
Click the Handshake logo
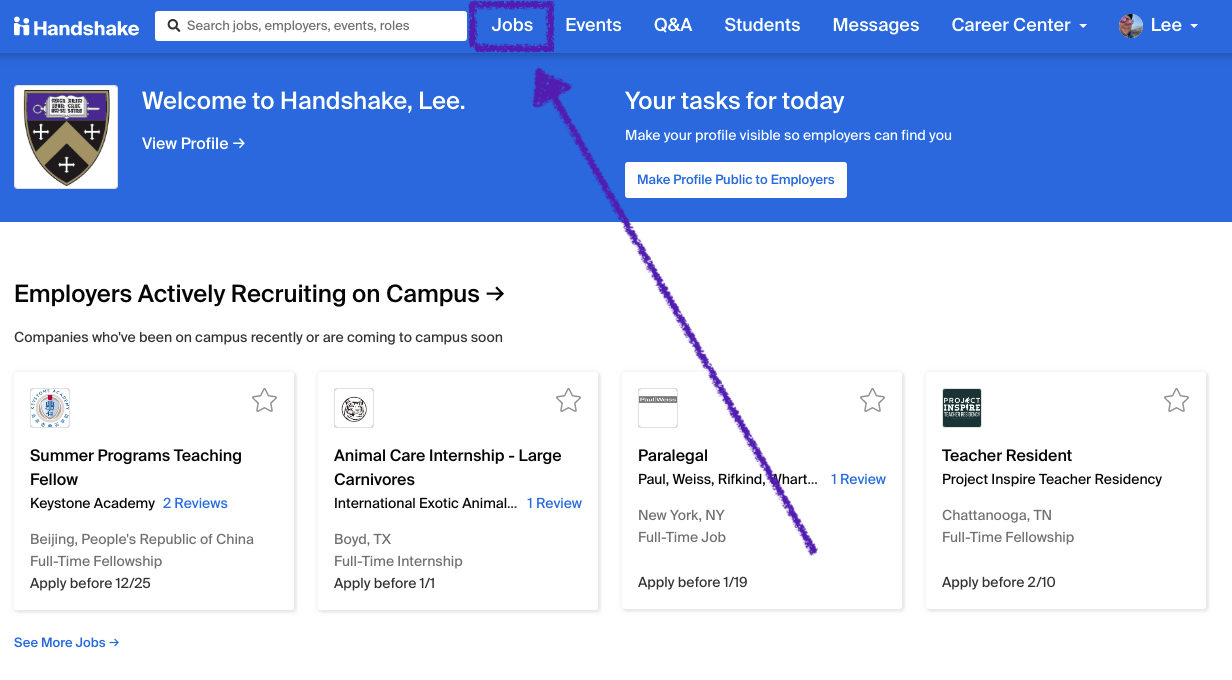[76, 26]
